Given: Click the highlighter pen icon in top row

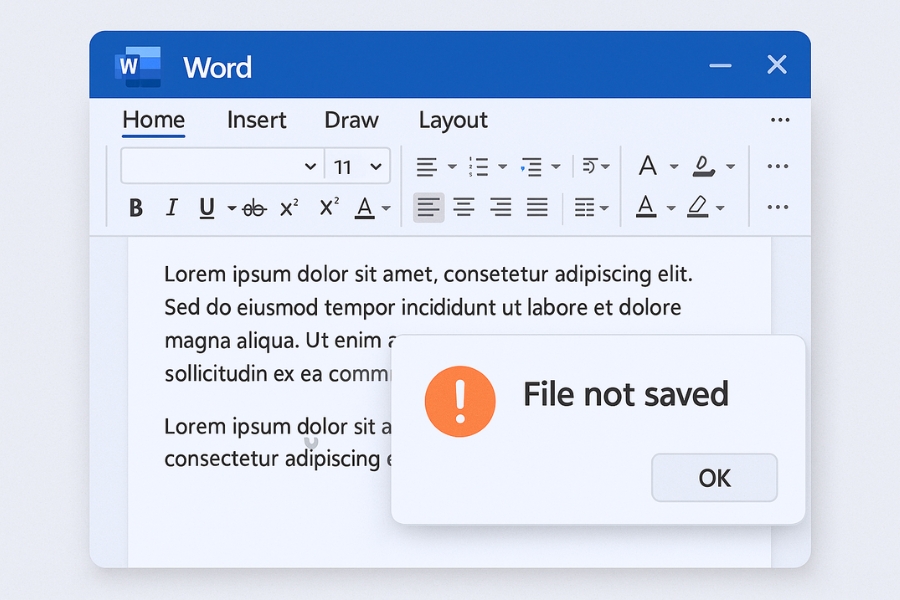Looking at the screenshot, I should (704, 166).
